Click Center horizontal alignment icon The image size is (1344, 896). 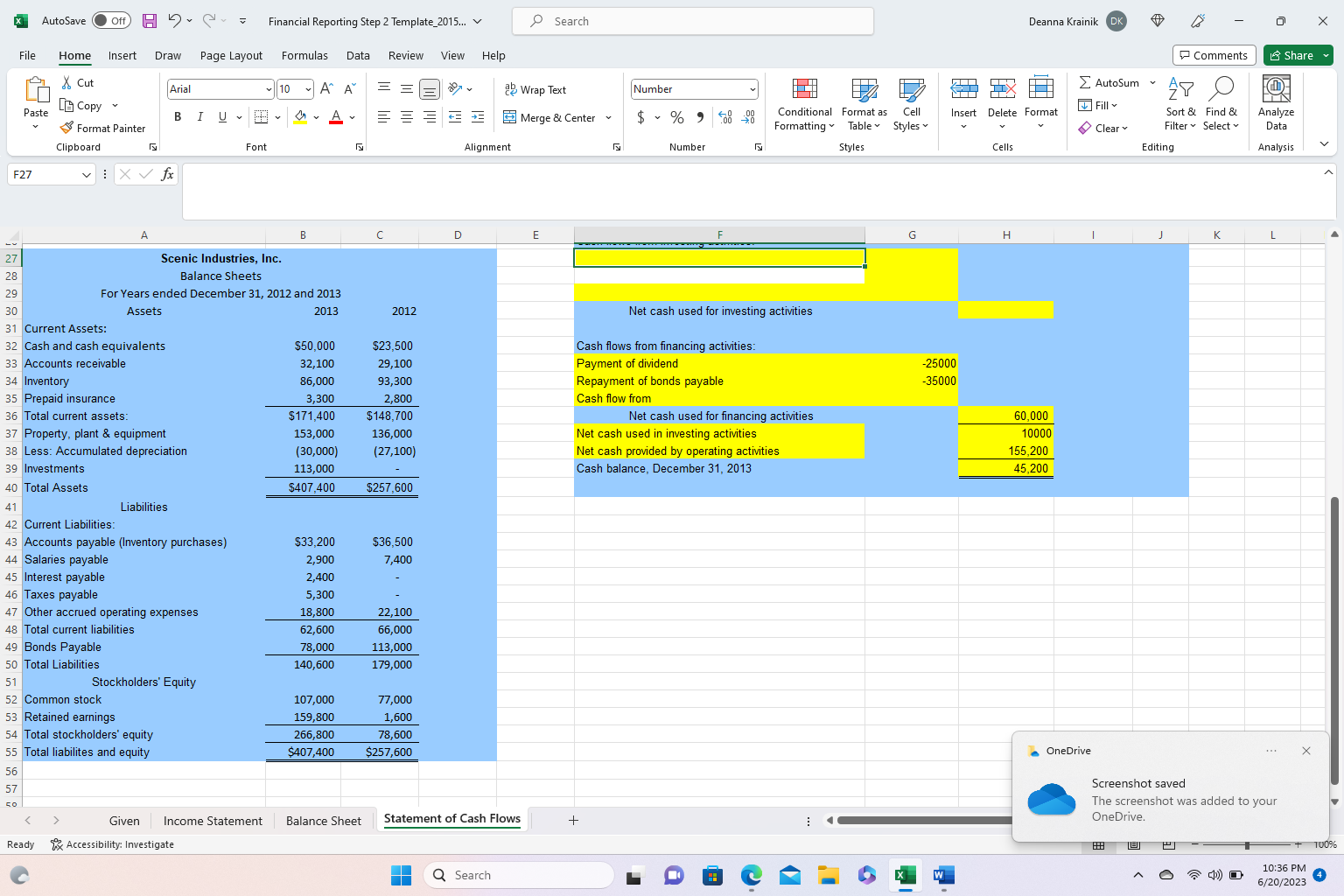click(x=407, y=117)
